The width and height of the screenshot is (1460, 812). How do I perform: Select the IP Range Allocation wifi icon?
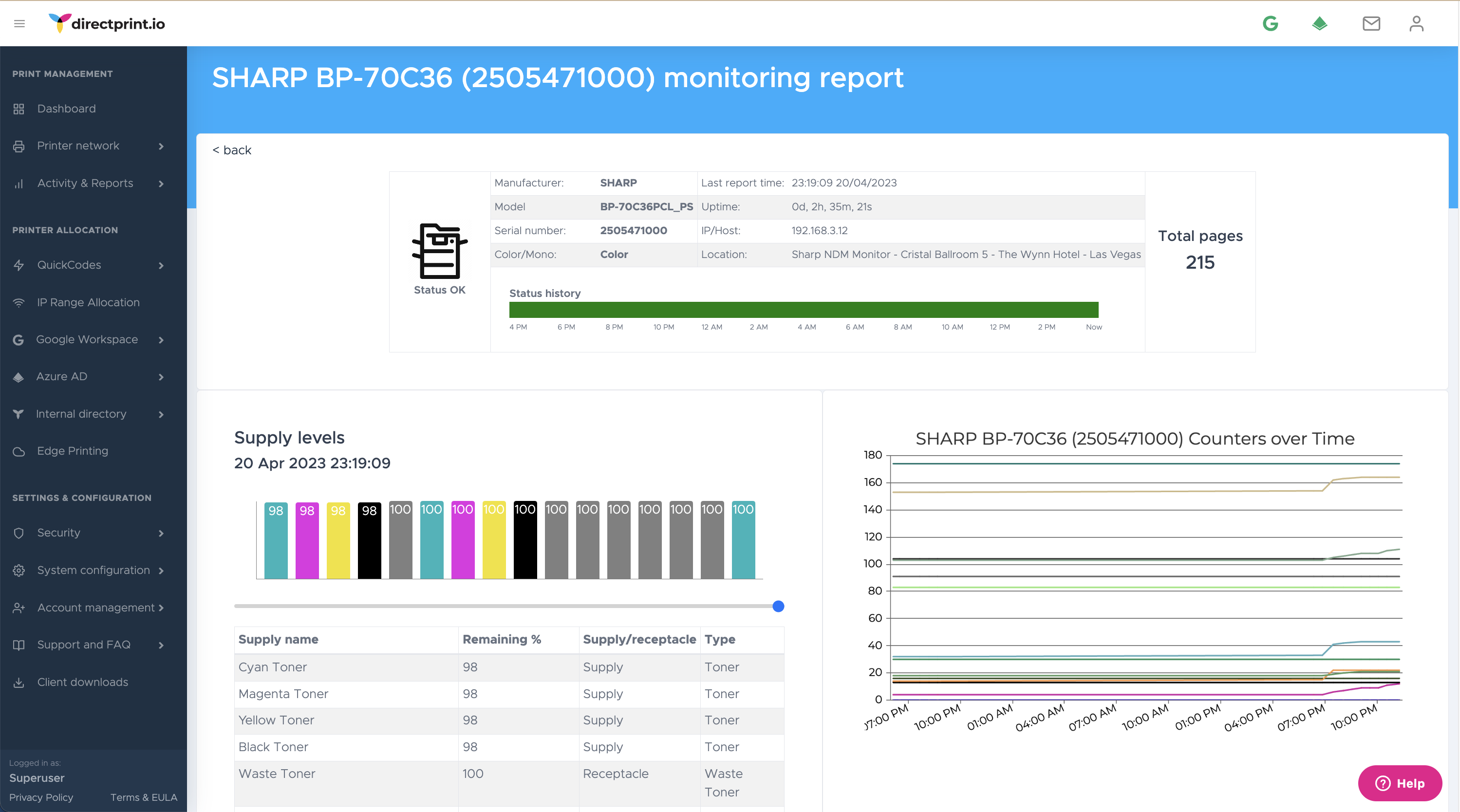click(19, 302)
